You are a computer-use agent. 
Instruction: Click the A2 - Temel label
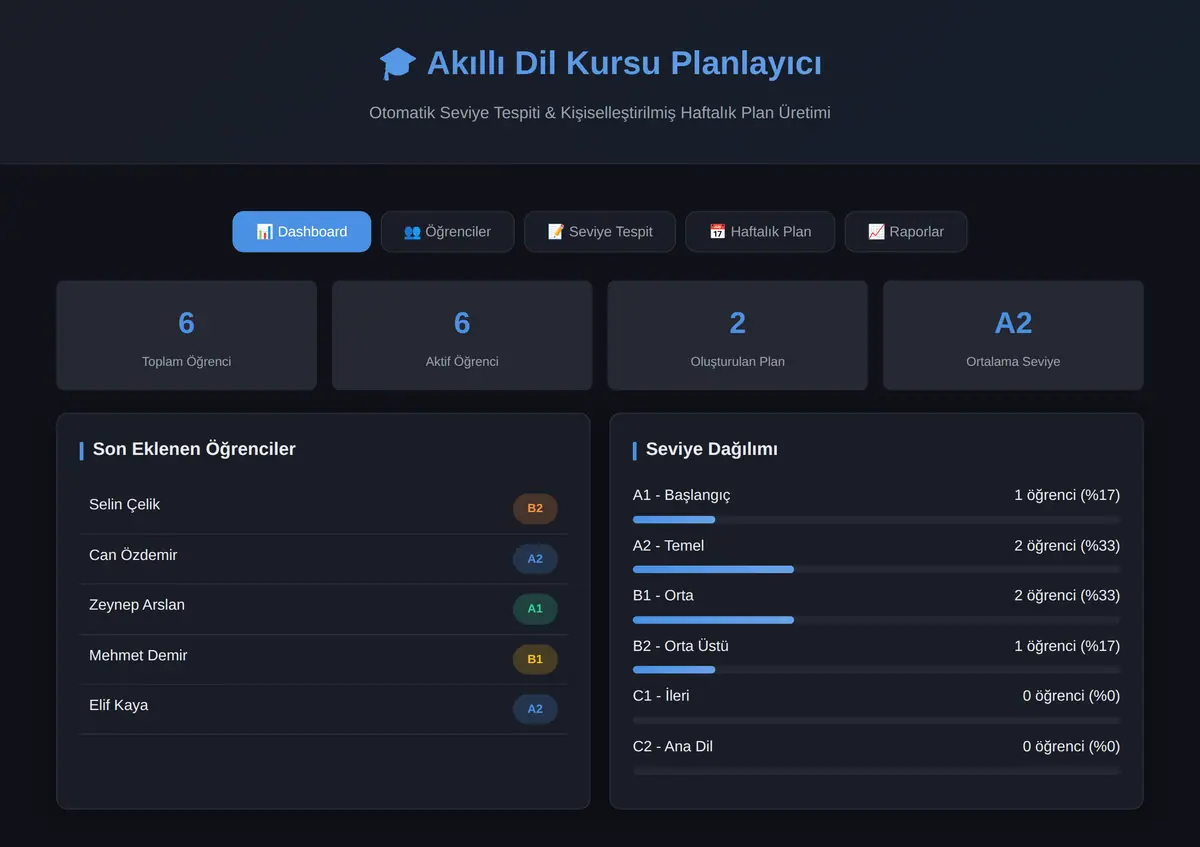click(x=669, y=545)
